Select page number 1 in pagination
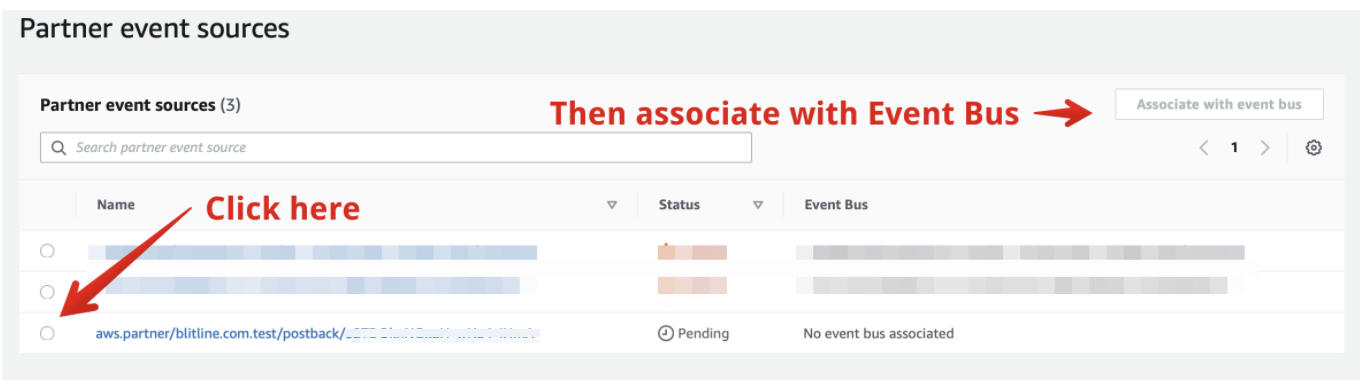This screenshot has width=1360, height=384. click(x=1234, y=148)
